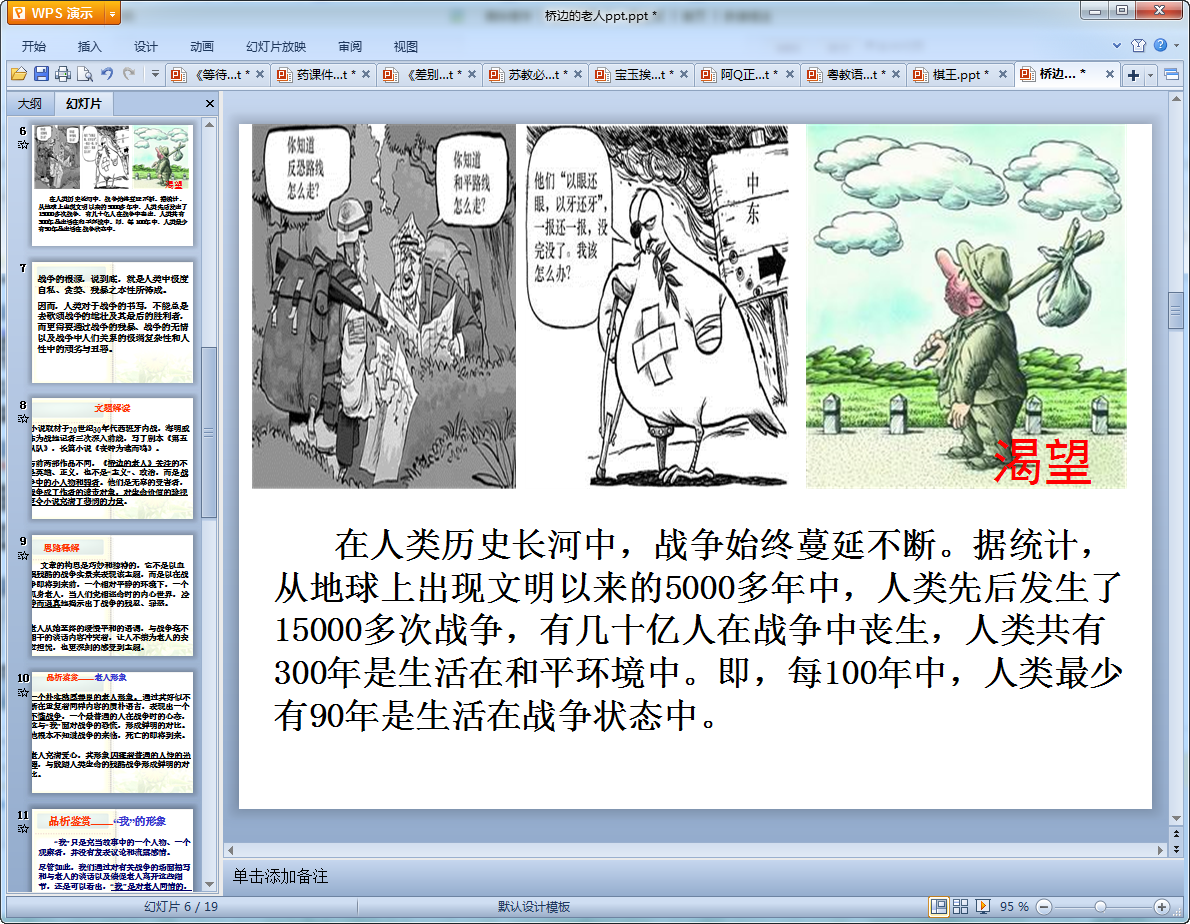Open the 设计 ribbon tab
Viewport: 1190px width, 924px height.
click(146, 46)
